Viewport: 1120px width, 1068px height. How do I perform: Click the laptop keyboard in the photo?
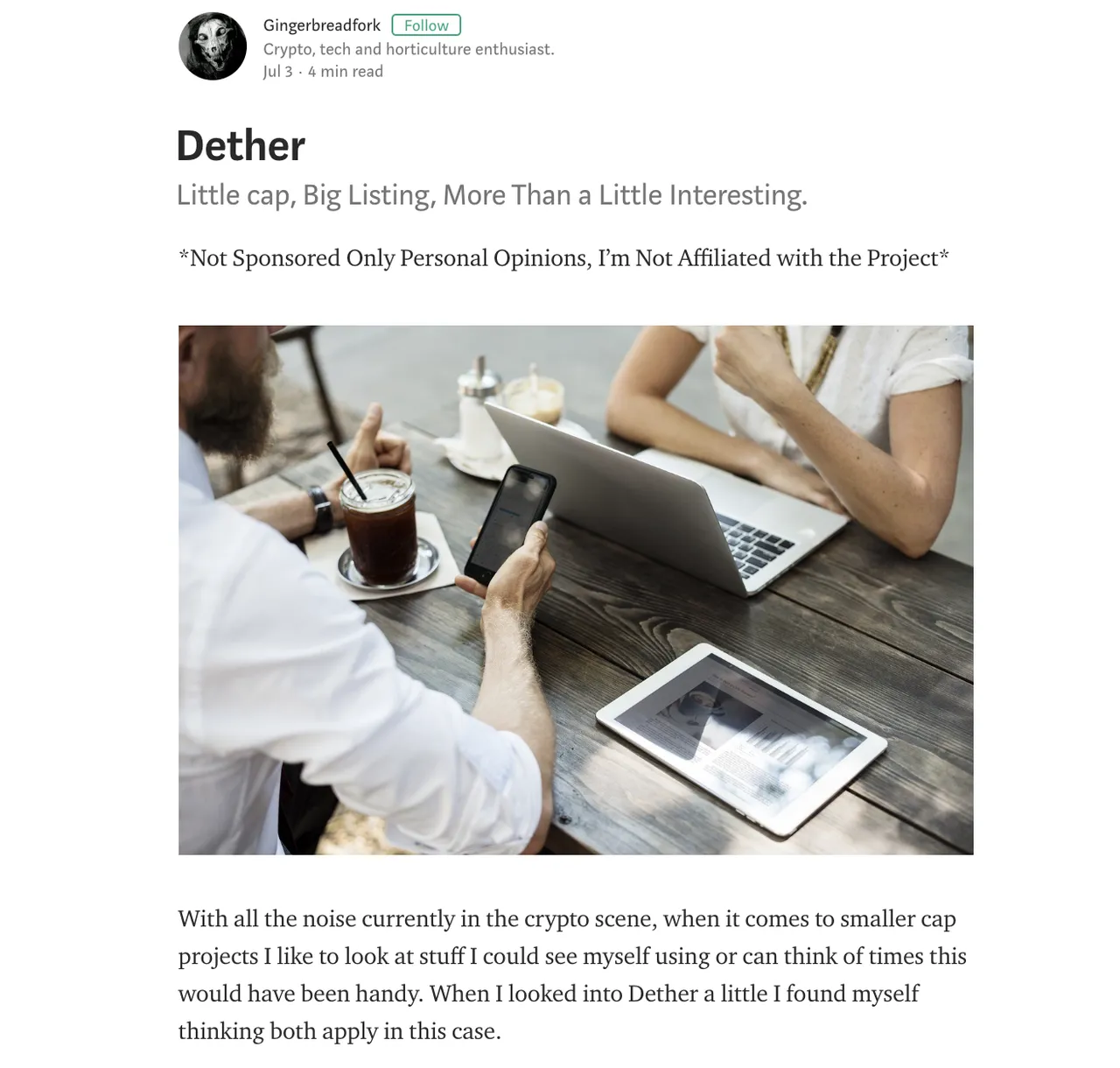(757, 544)
